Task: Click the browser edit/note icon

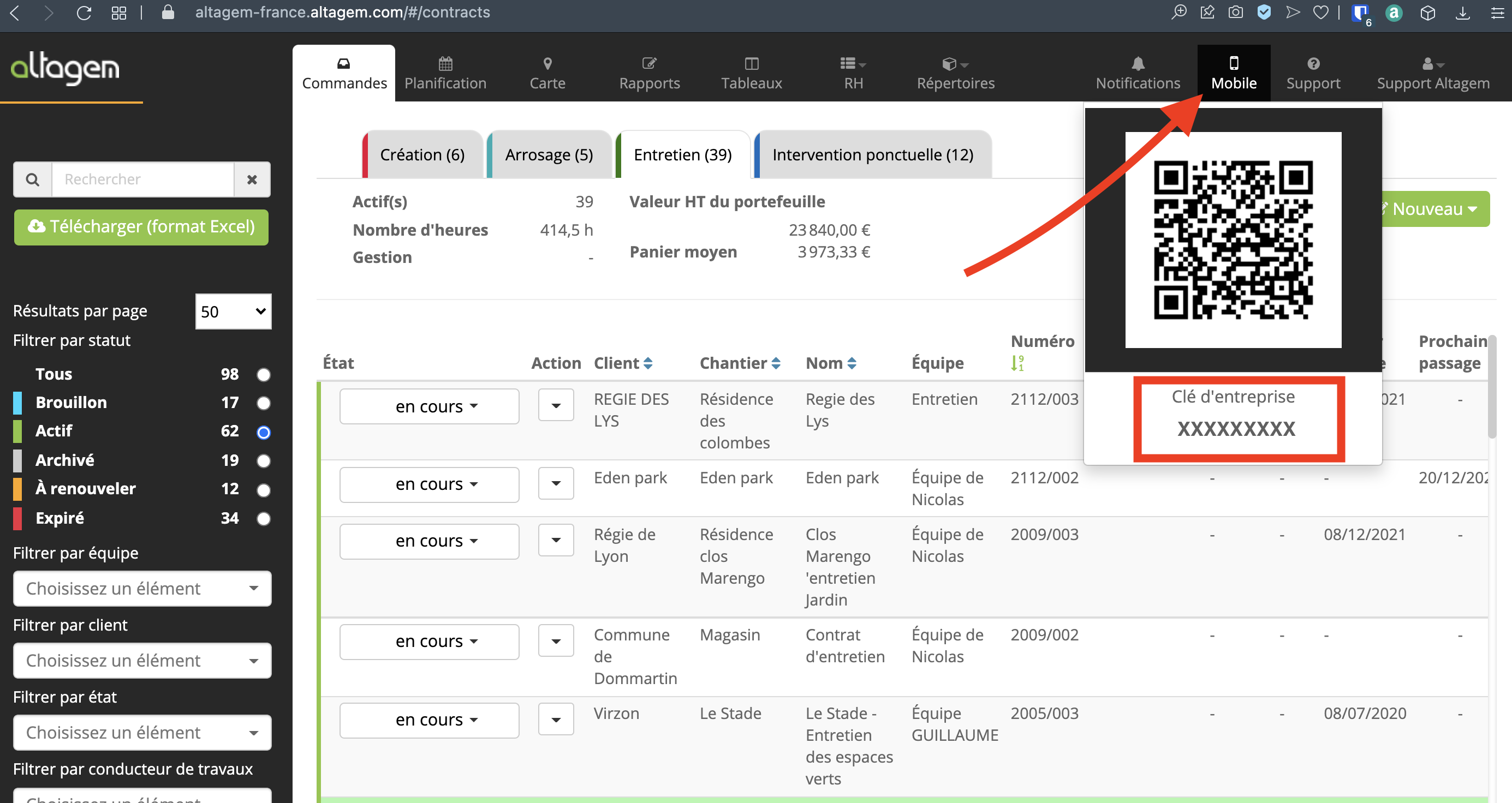Action: pos(1207,13)
